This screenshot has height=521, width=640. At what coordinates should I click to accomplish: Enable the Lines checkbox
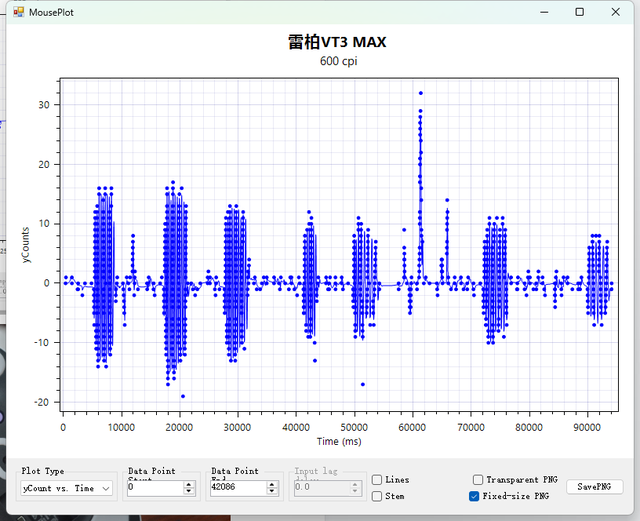tap(377, 480)
